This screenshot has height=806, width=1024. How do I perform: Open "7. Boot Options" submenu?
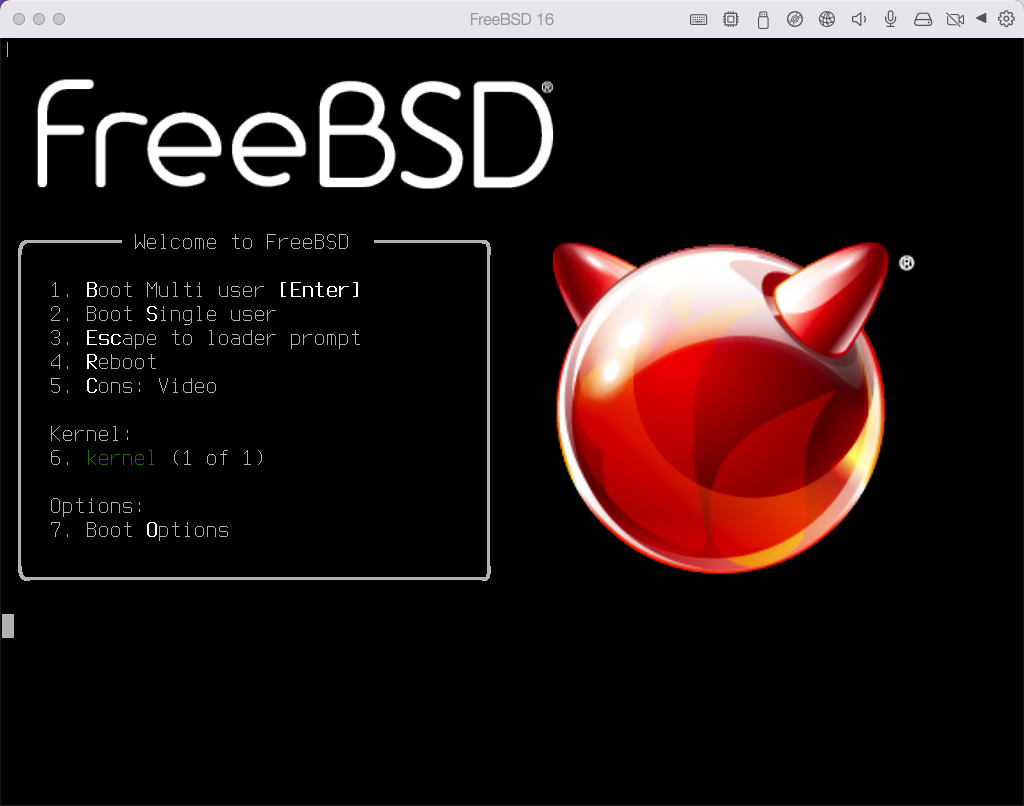coord(139,530)
